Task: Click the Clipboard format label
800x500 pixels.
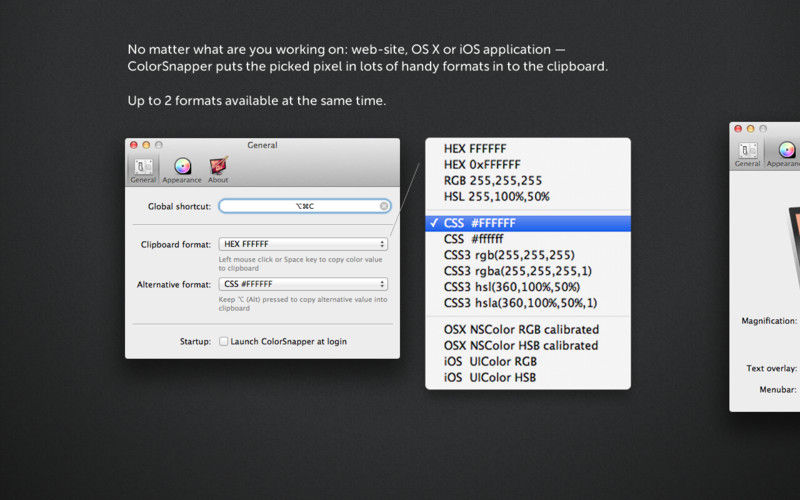Action: pyautogui.click(x=176, y=244)
